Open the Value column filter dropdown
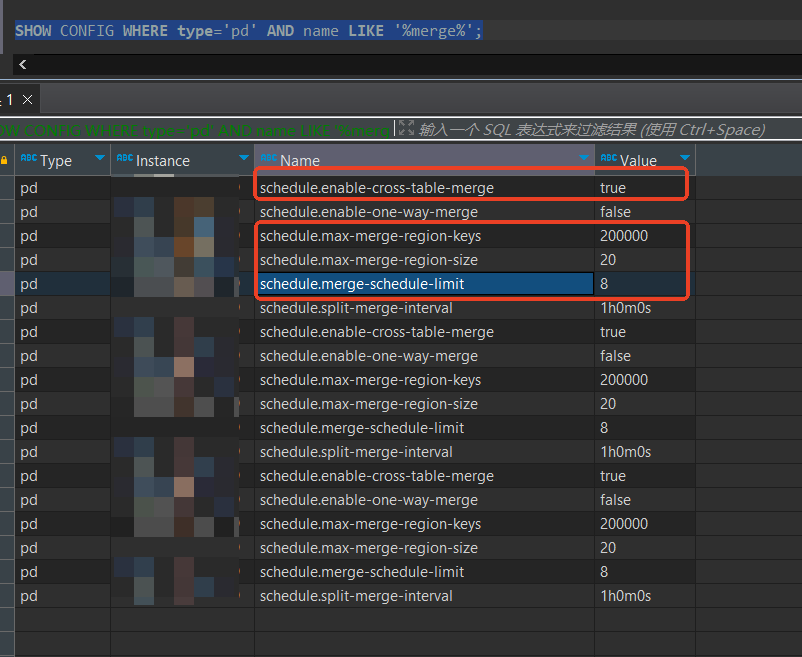This screenshot has width=802, height=657. [x=684, y=159]
